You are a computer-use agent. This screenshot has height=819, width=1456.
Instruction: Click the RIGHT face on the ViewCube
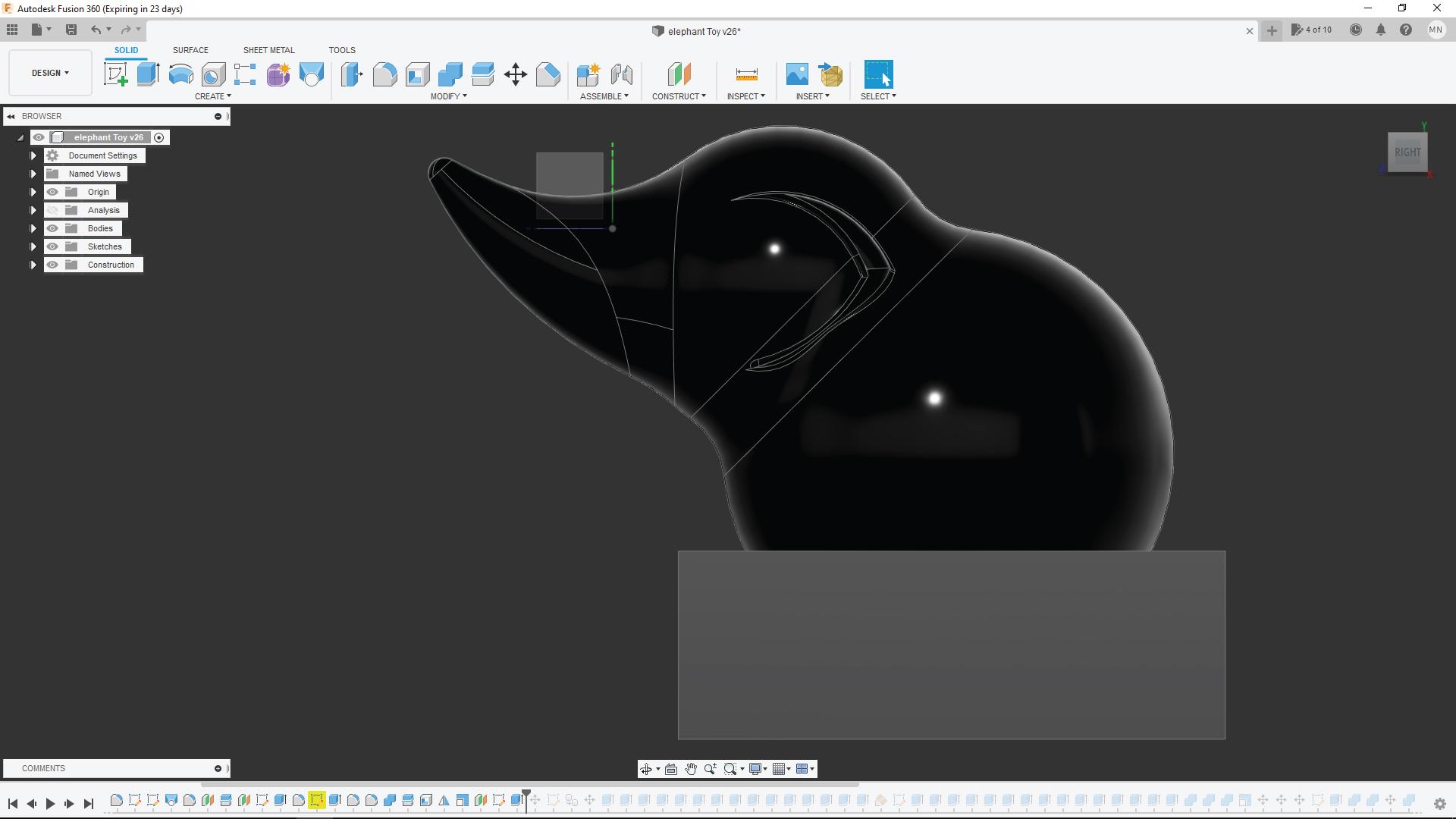click(x=1407, y=151)
